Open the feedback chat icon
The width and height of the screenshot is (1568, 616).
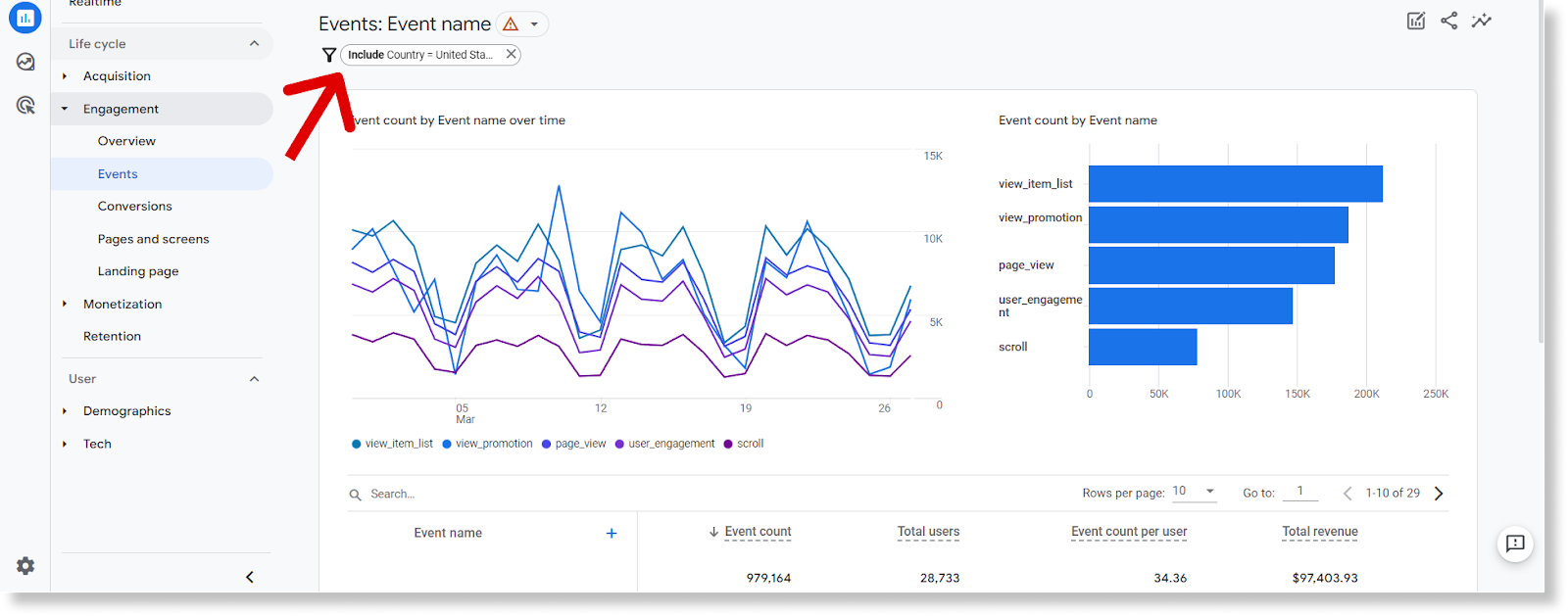(x=1515, y=544)
